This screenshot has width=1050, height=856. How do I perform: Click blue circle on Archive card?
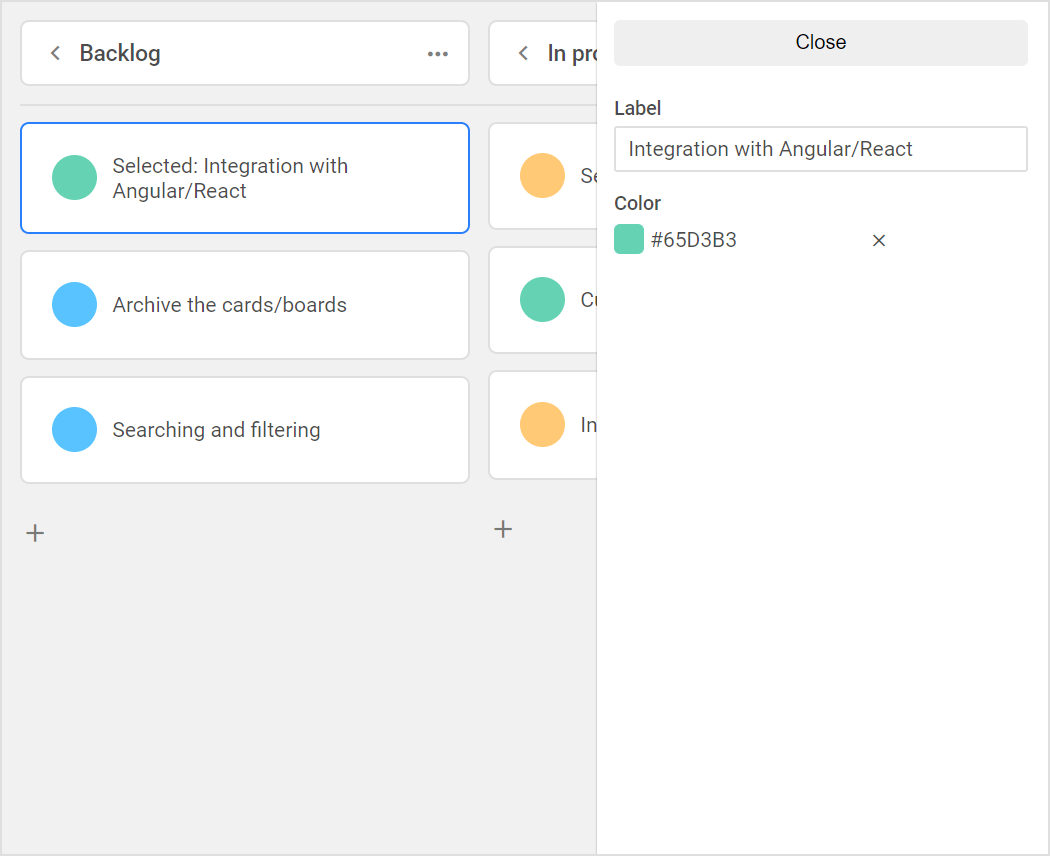(x=74, y=305)
